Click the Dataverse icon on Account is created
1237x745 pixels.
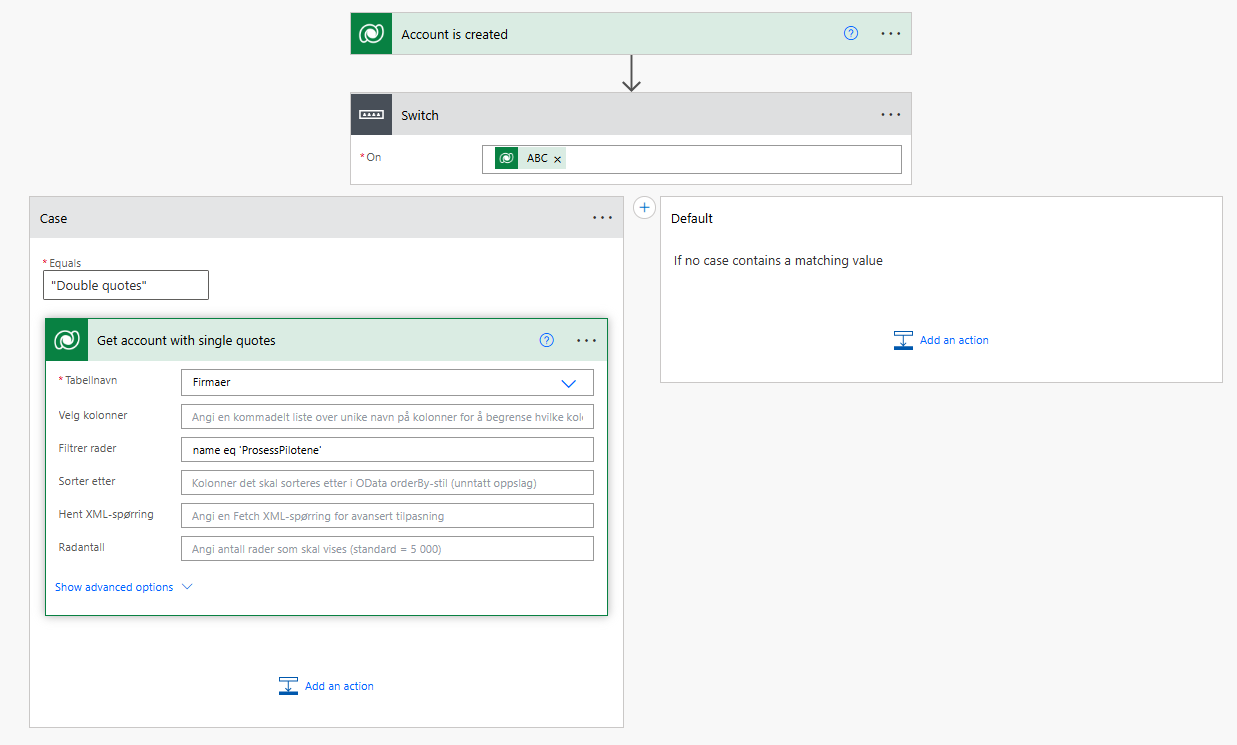pyautogui.click(x=371, y=34)
